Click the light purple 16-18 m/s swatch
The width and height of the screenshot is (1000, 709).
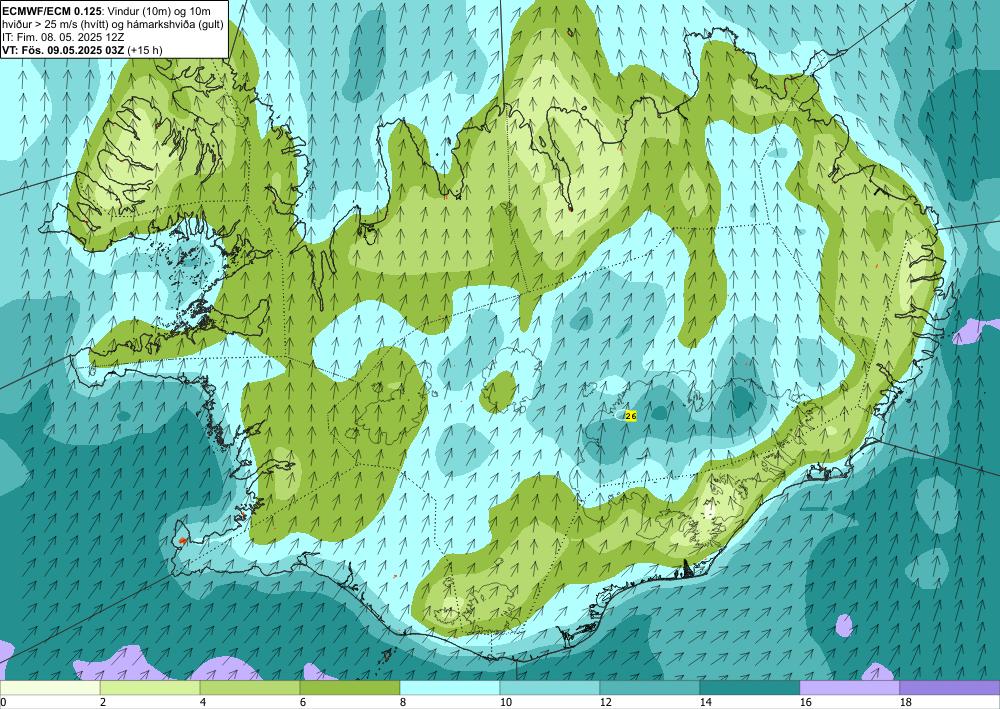click(849, 688)
